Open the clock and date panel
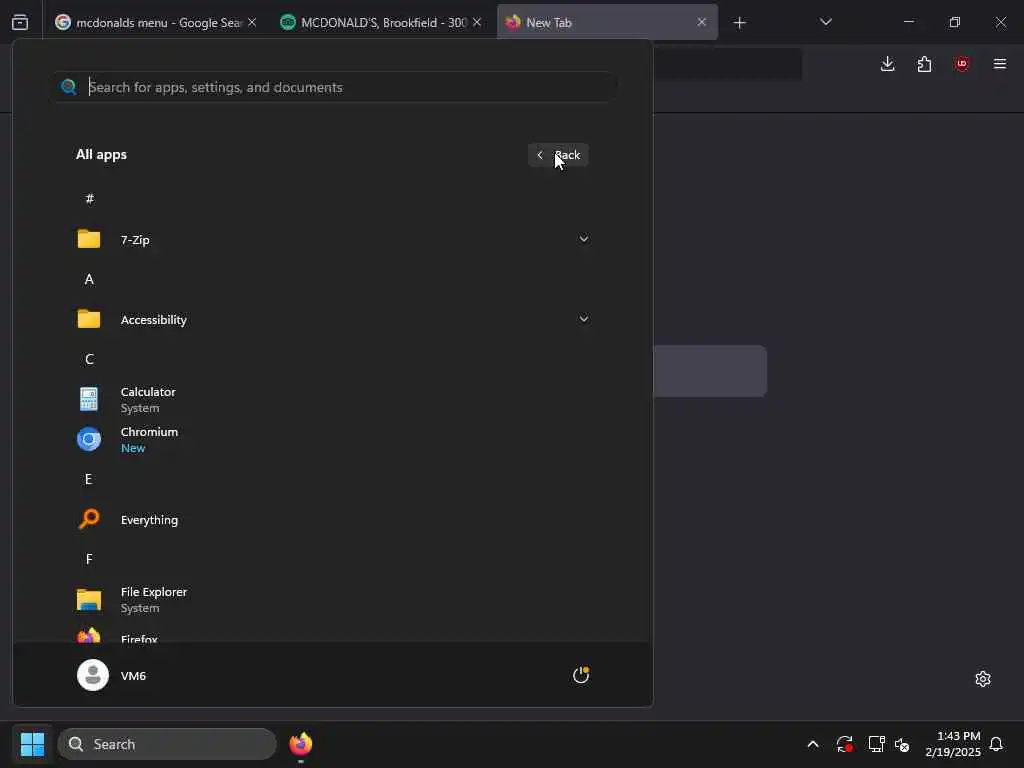This screenshot has height=768, width=1024. tap(953, 744)
